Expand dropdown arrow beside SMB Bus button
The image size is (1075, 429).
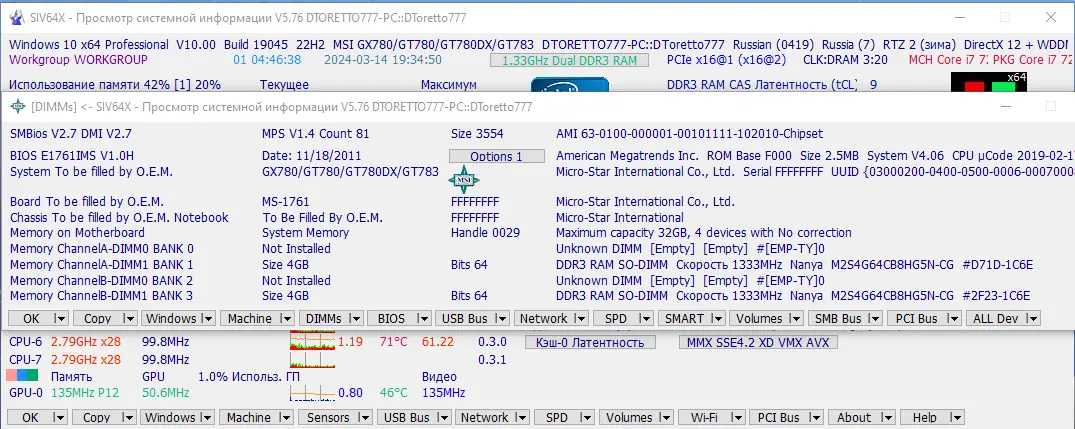click(873, 319)
